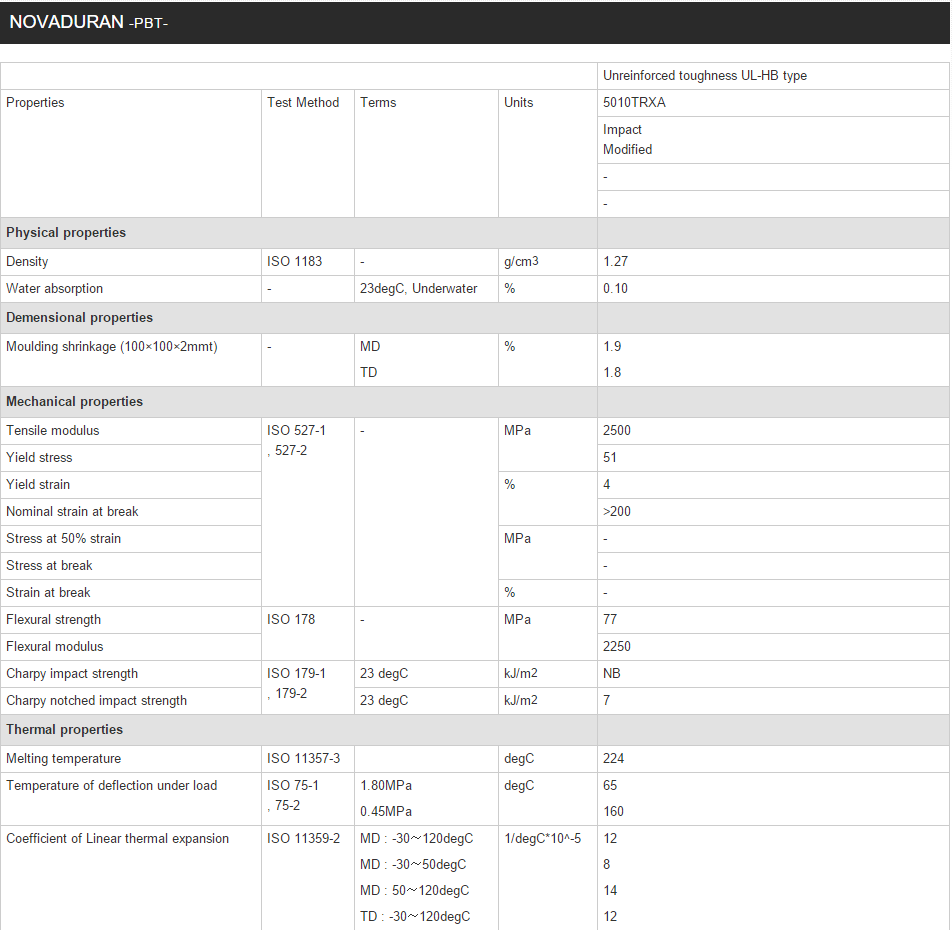Viewport: 952px width, 930px height.
Task: Select the 'Physical properties' section heading
Action: tap(66, 232)
